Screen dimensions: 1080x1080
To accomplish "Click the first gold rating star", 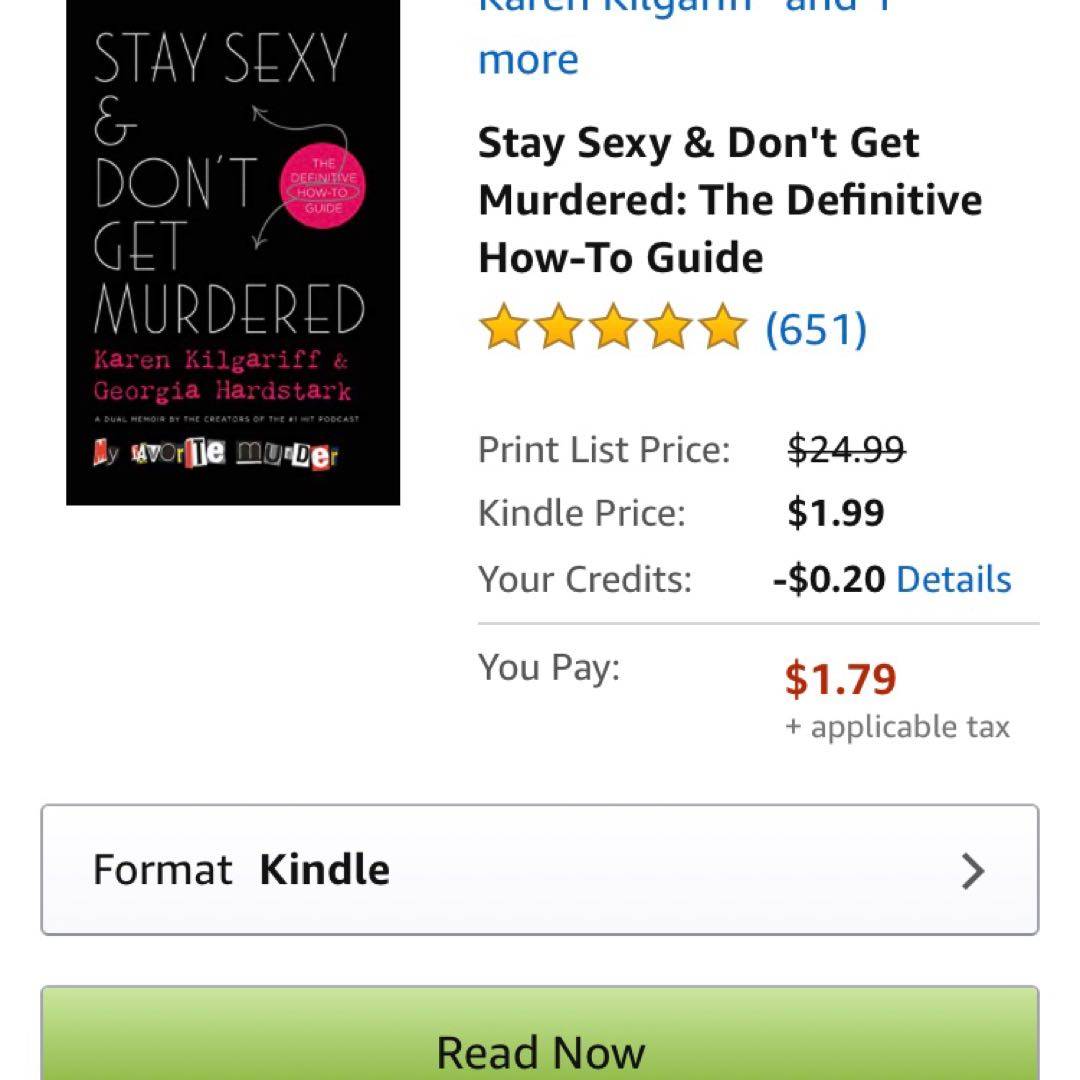I will click(x=503, y=326).
